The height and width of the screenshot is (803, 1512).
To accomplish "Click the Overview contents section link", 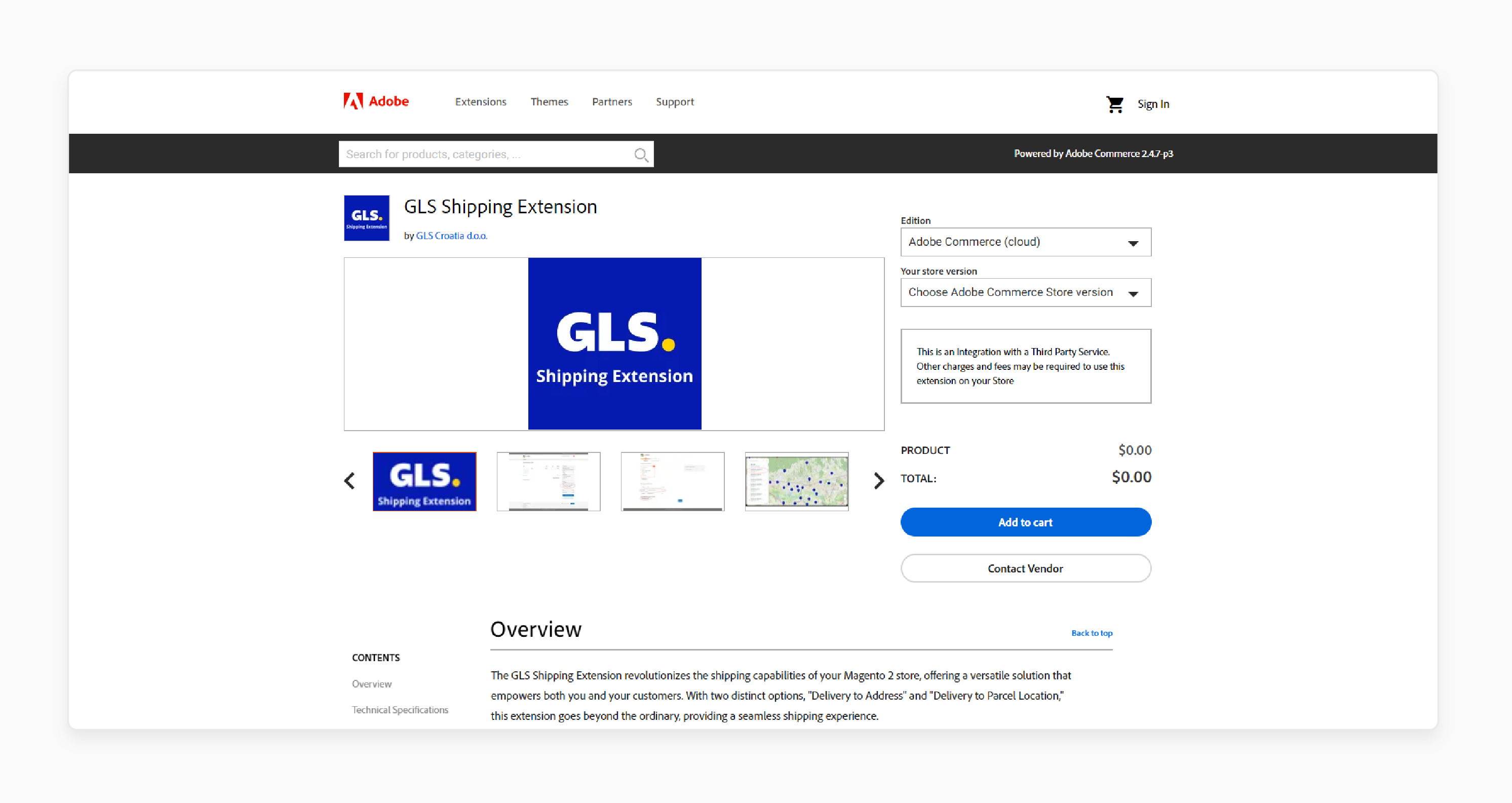I will click(x=371, y=683).
